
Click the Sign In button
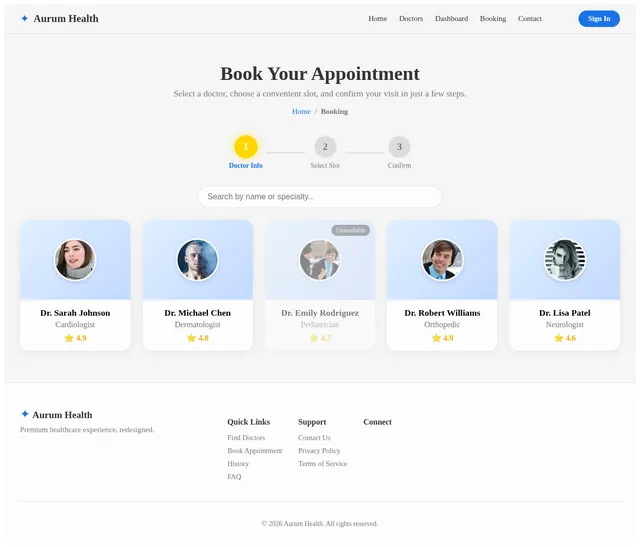[599, 19]
